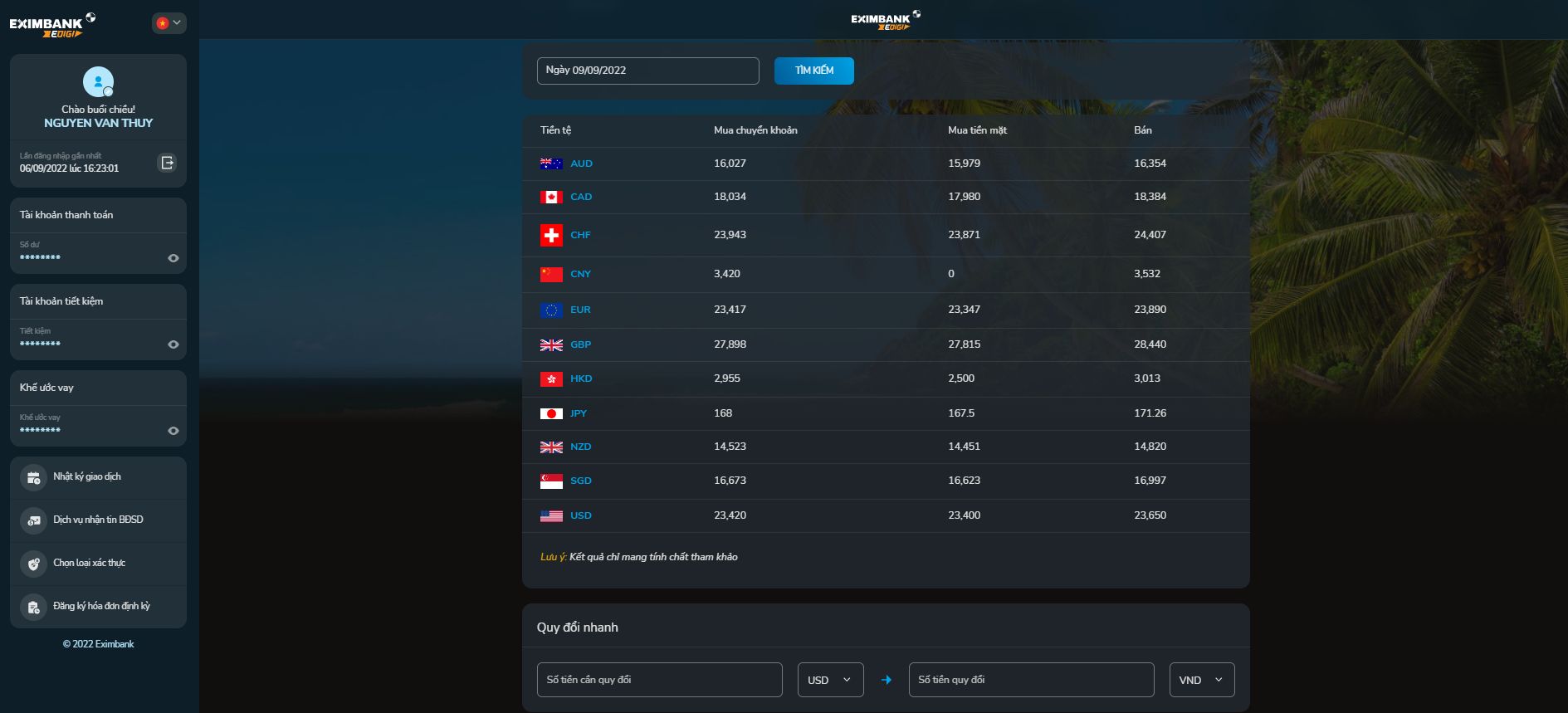Open the VND target currency dropdown
Image resolution: width=1568 pixels, height=713 pixels.
tap(1201, 680)
